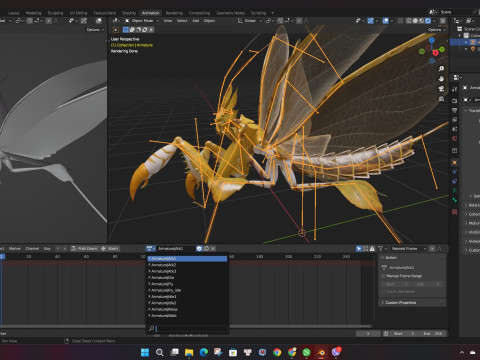Select ArmatureAtk2 from action list
This screenshot has height=360, width=480.
[x=187, y=265]
